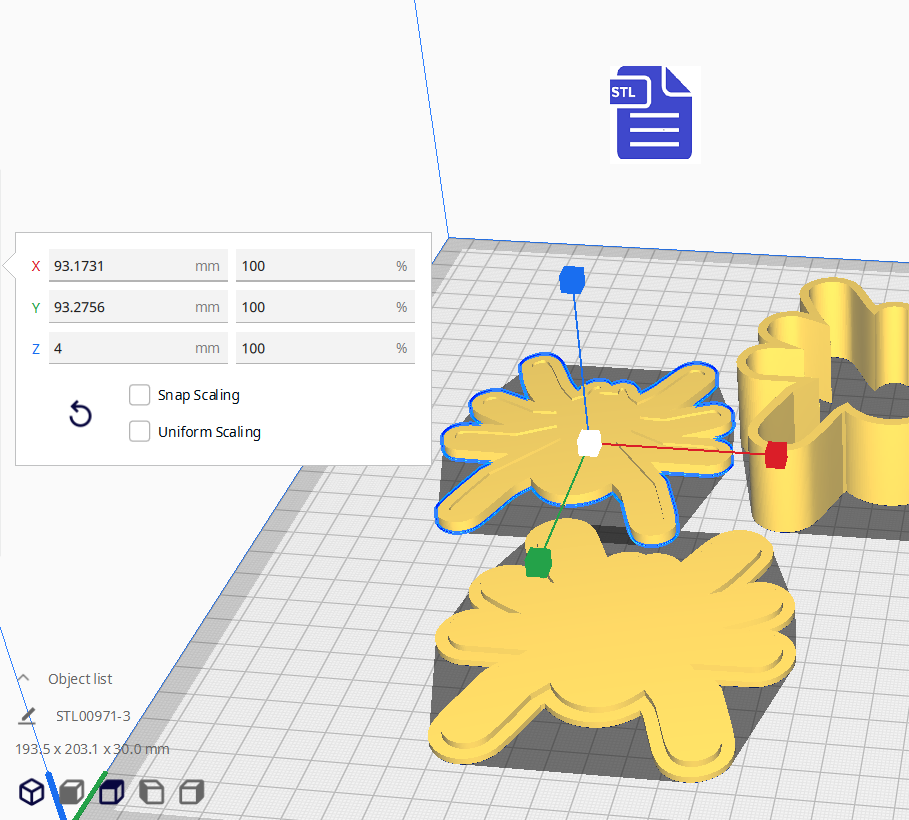Image resolution: width=909 pixels, height=820 pixels.
Task: Reset the scale with the circular arrow
Action: tap(80, 414)
